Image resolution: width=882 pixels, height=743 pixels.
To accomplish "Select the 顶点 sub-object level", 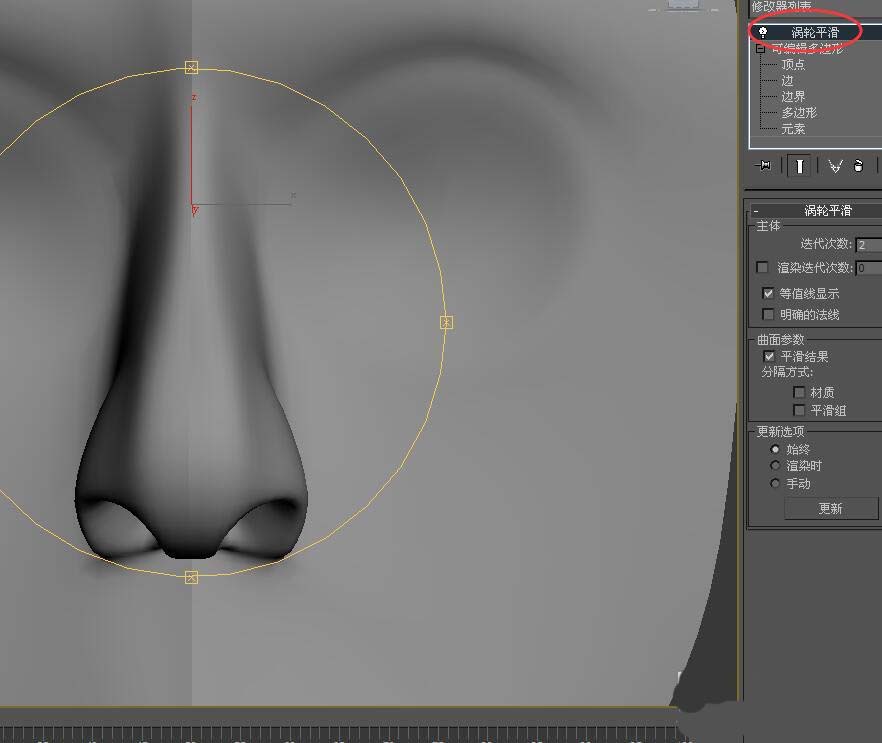I will (x=793, y=65).
